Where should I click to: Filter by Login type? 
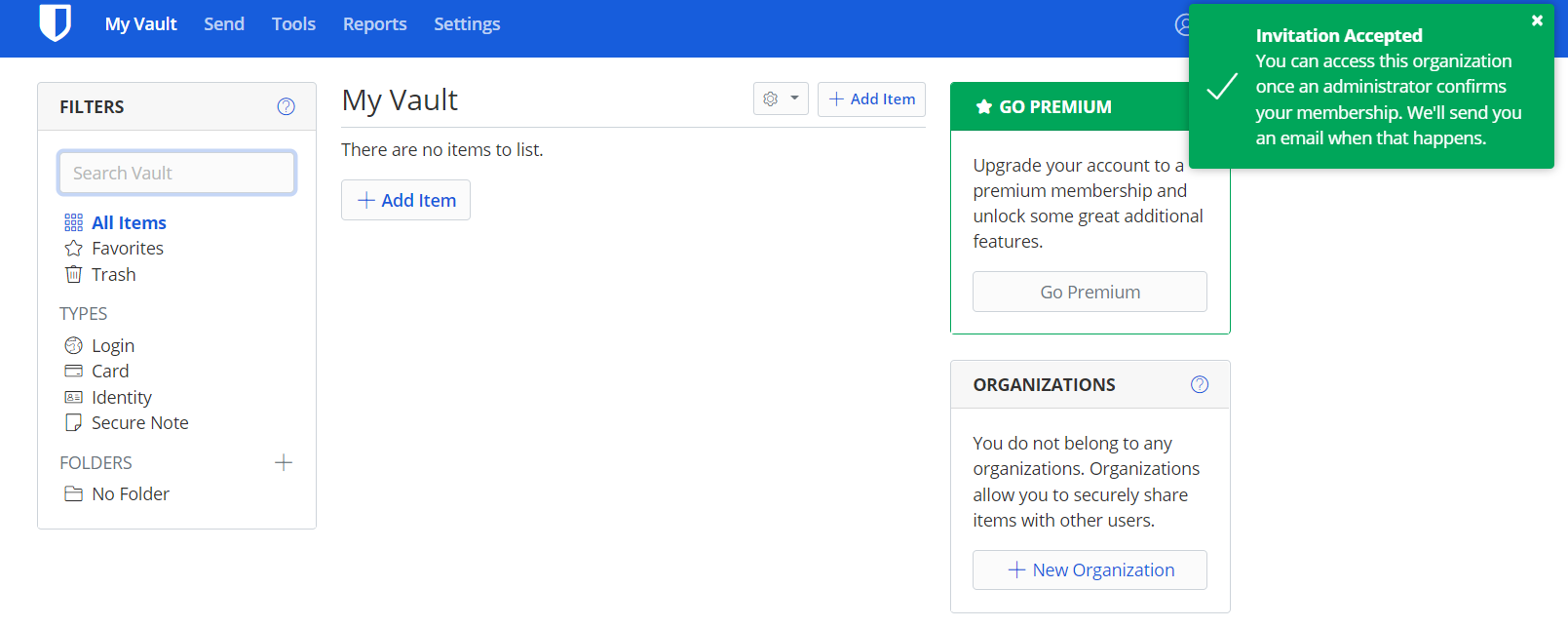click(x=113, y=345)
